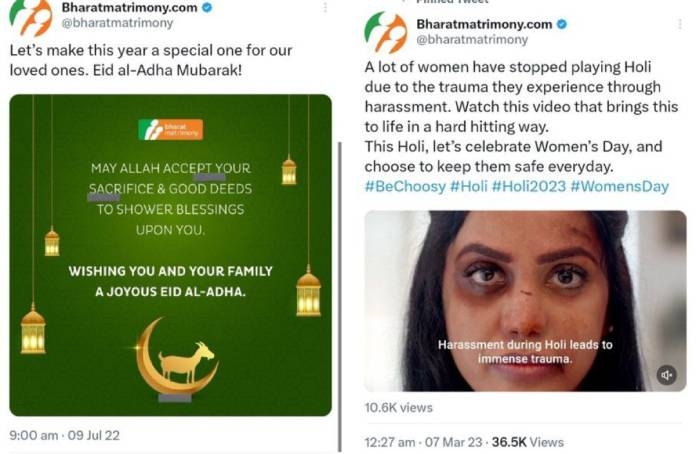696x454 pixels.
Task: Open the 9:00 am 09 Jul 22 timestamp
Action: (x=62, y=435)
